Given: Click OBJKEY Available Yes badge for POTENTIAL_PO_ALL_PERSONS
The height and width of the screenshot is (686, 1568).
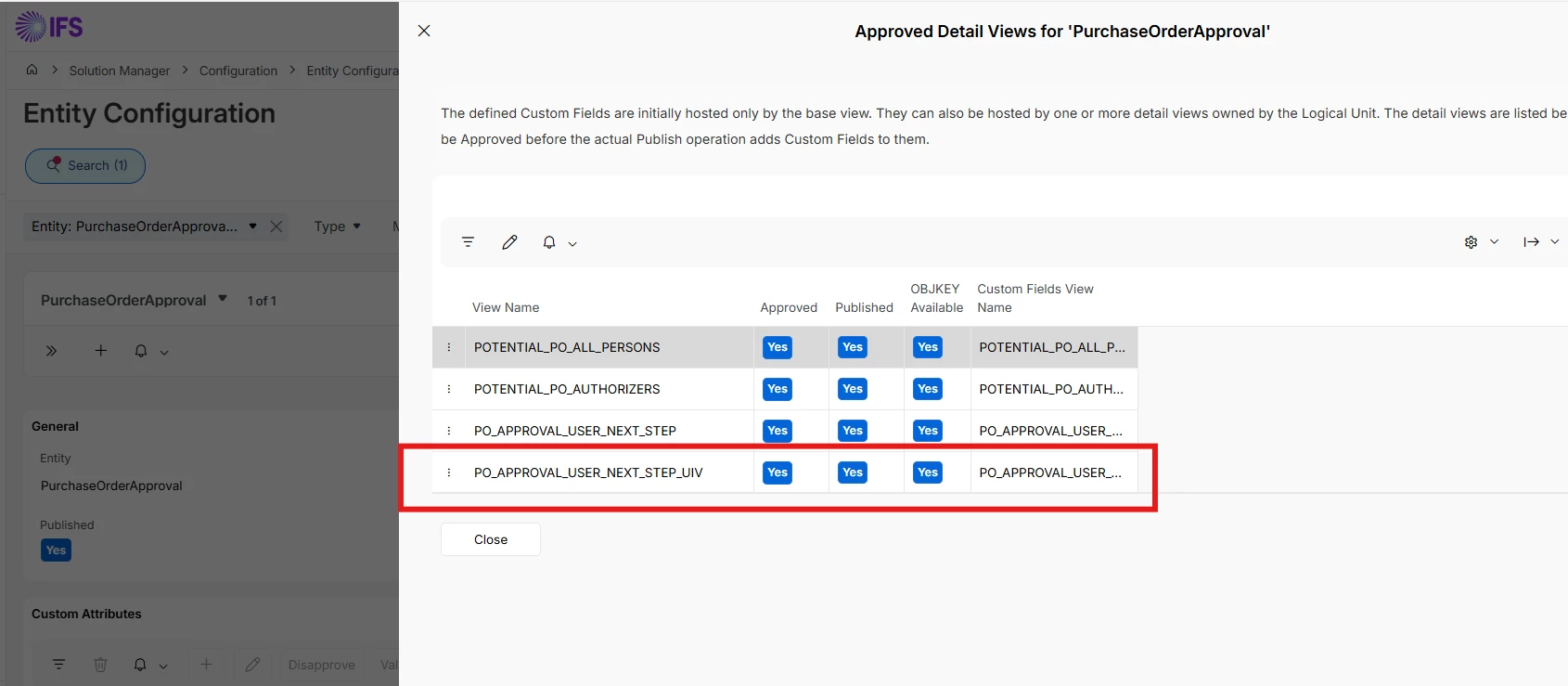Looking at the screenshot, I should (928, 347).
